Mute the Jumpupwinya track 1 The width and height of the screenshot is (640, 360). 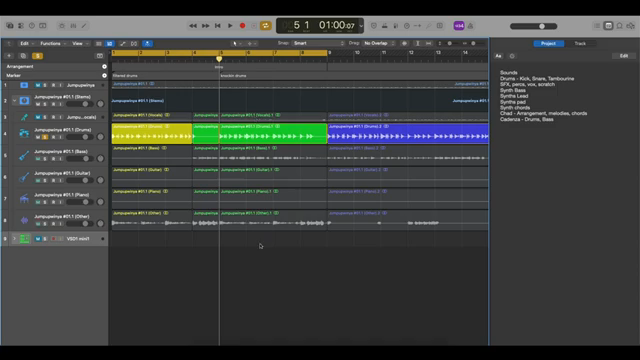(x=38, y=85)
